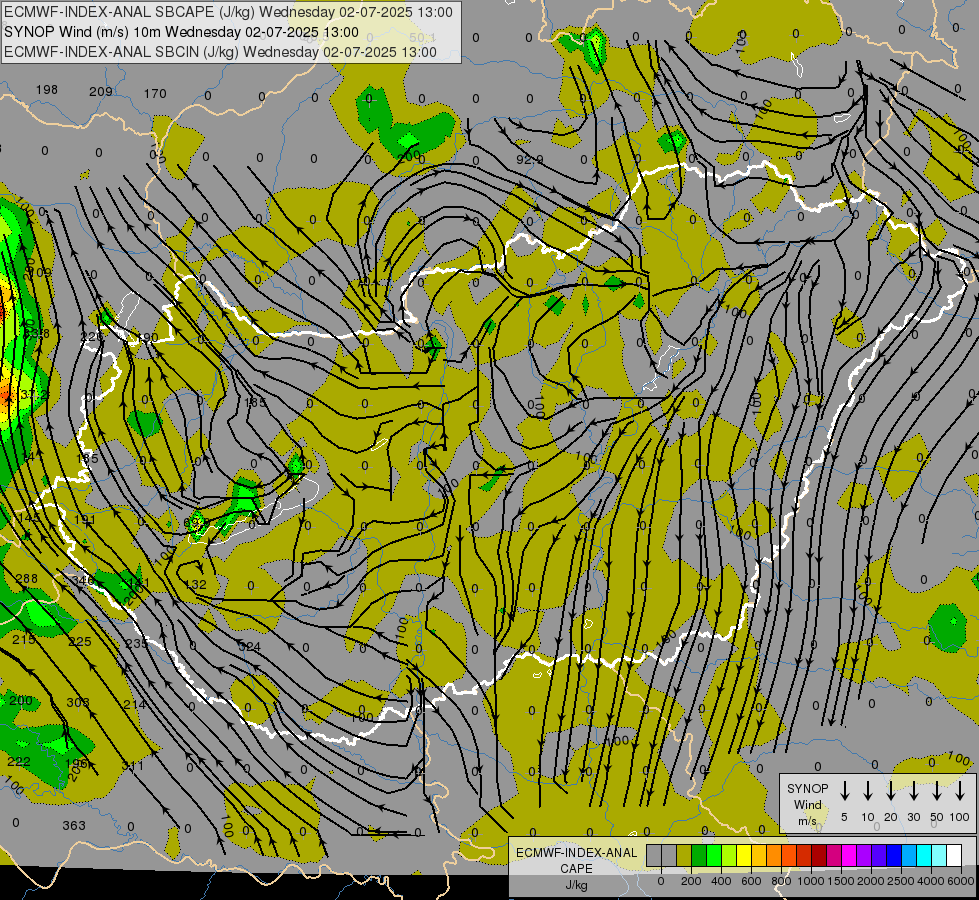Click the map value '311'
The height and width of the screenshot is (900, 979).
(x=132, y=766)
